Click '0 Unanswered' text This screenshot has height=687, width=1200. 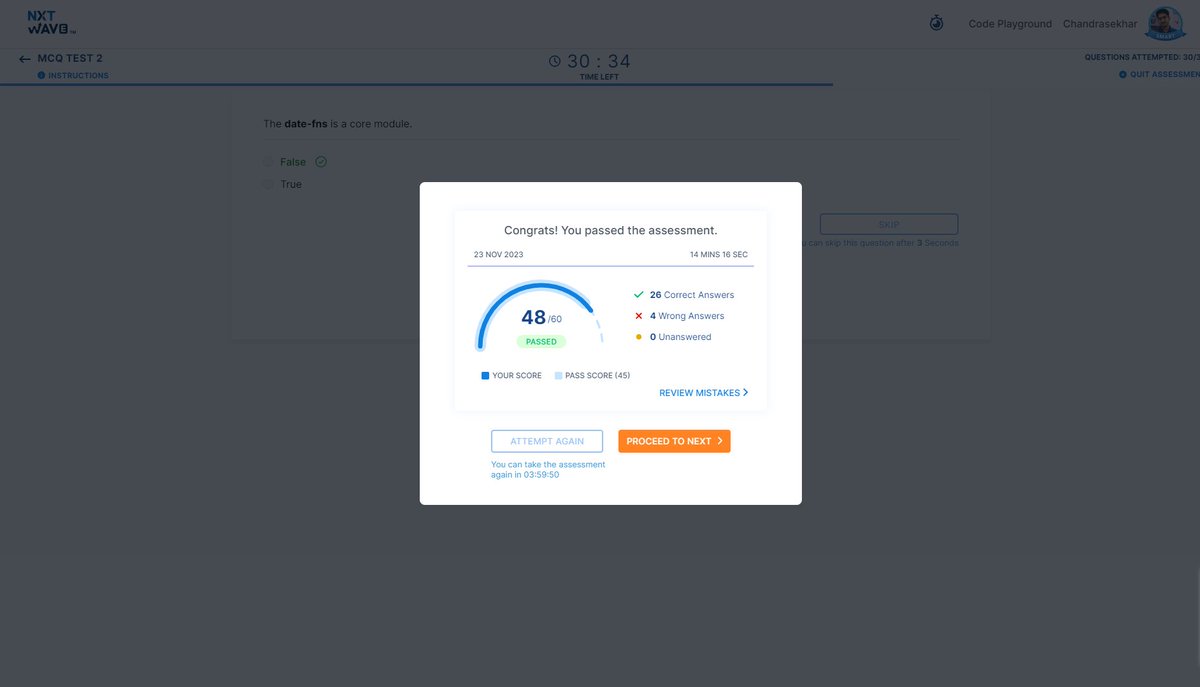pyautogui.click(x=681, y=337)
